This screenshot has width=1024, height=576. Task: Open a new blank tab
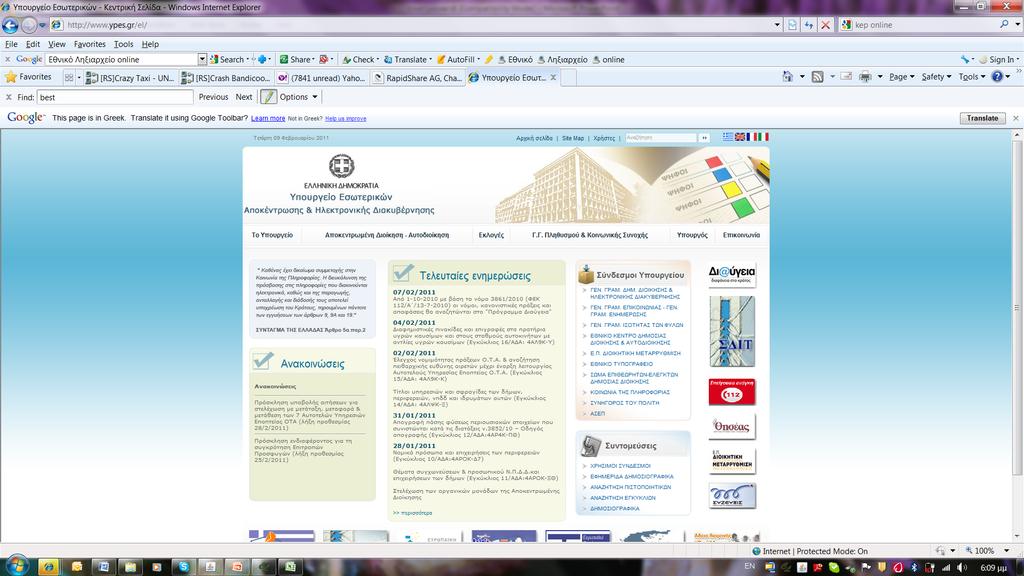point(569,78)
